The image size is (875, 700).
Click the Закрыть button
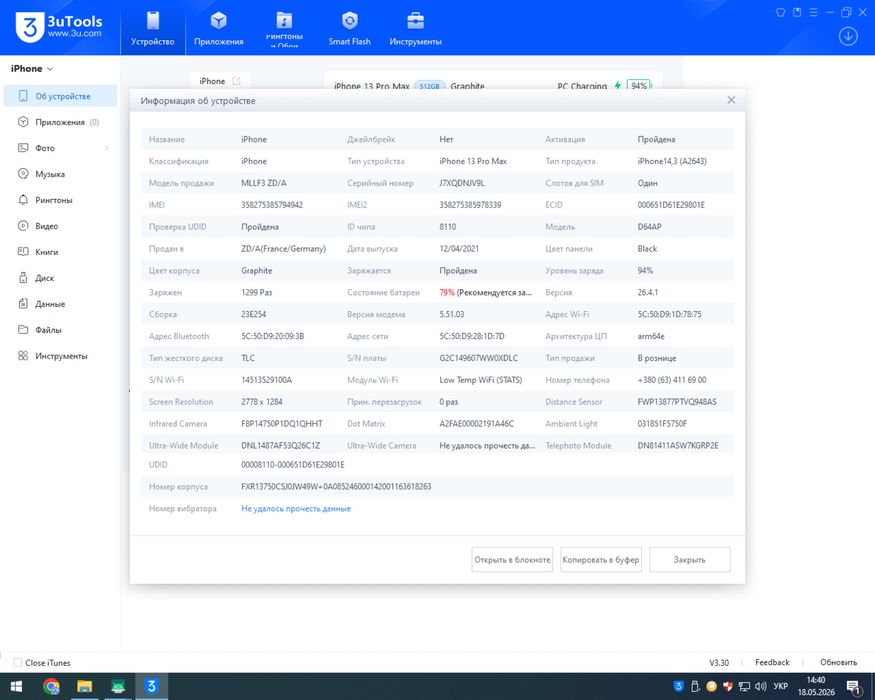690,559
